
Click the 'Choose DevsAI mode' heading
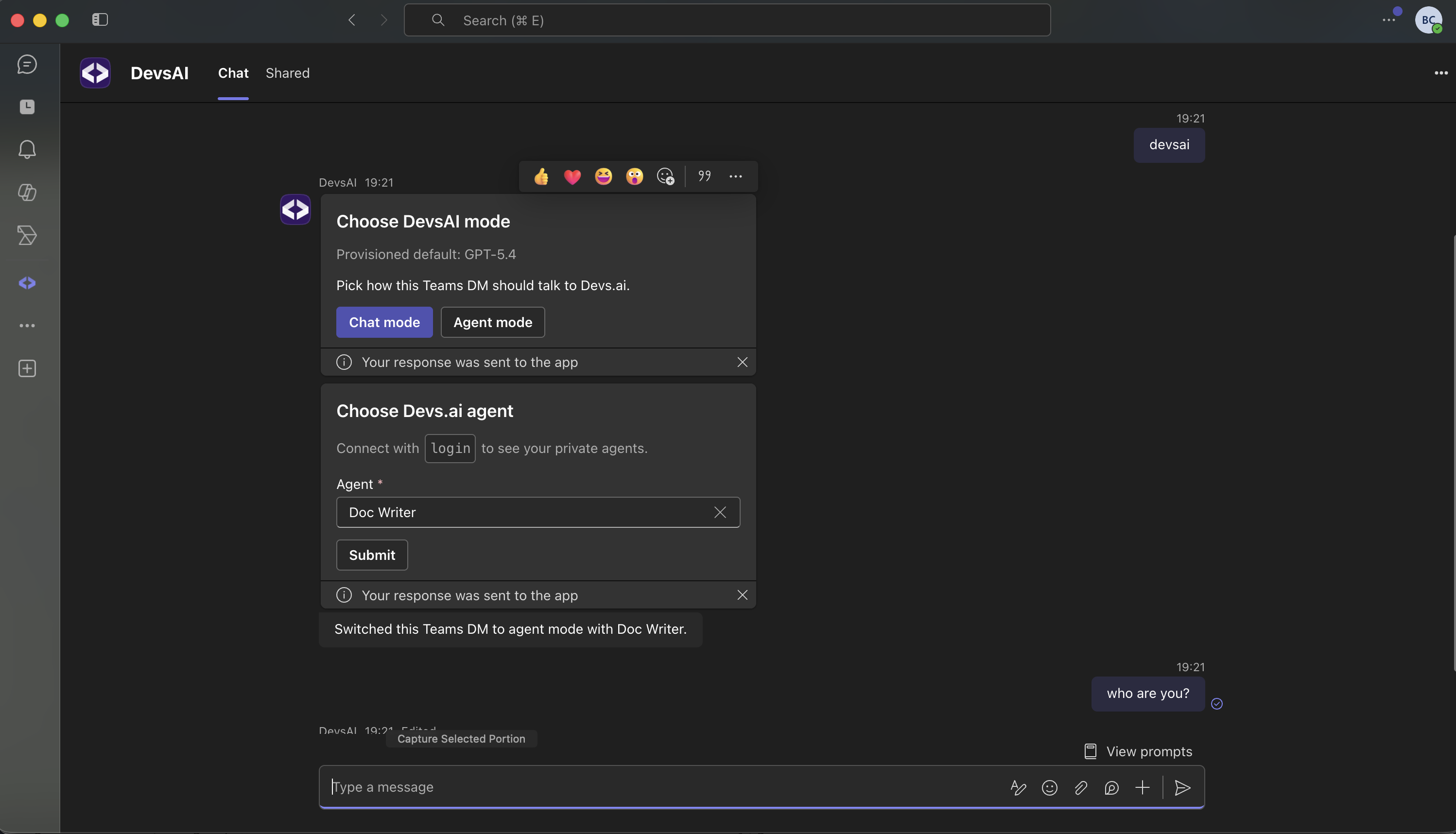pos(423,221)
